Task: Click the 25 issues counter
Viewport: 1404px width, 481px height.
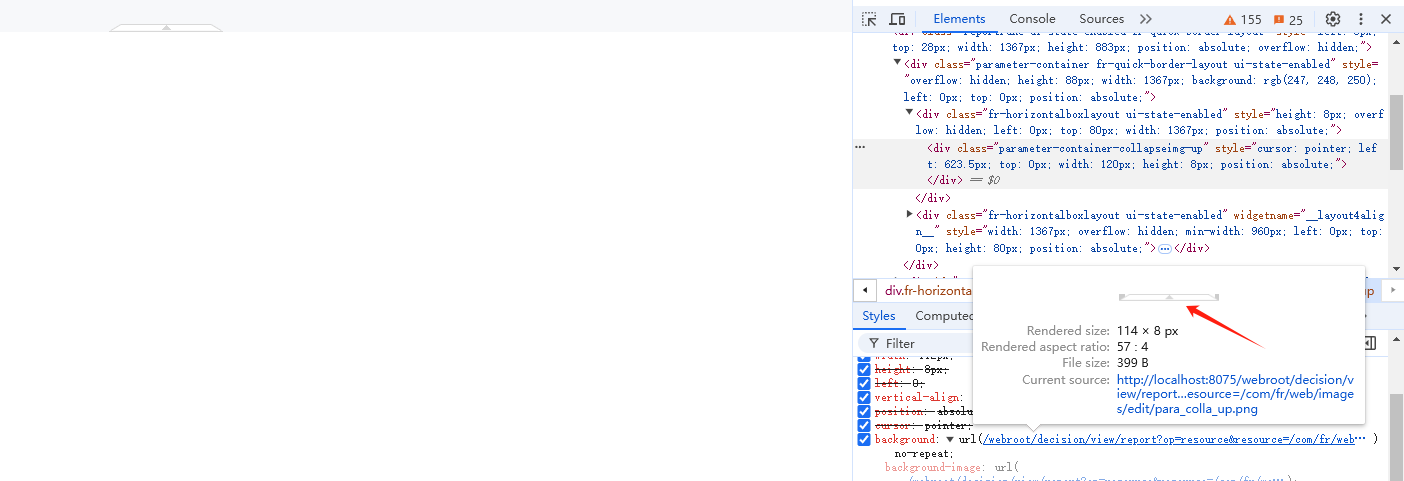Action: tap(1288, 19)
